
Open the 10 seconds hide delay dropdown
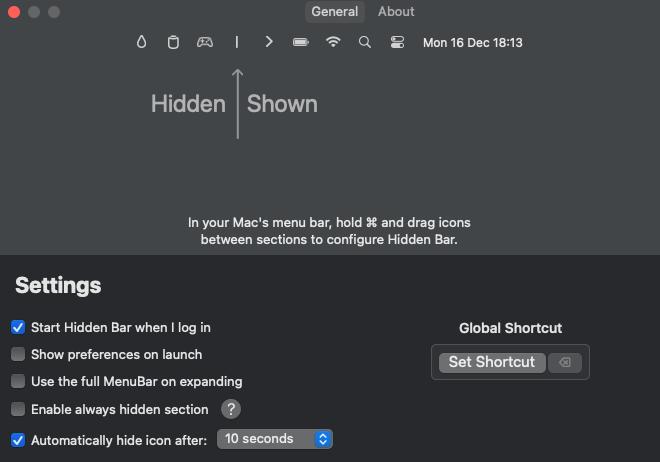pyautogui.click(x=274, y=439)
